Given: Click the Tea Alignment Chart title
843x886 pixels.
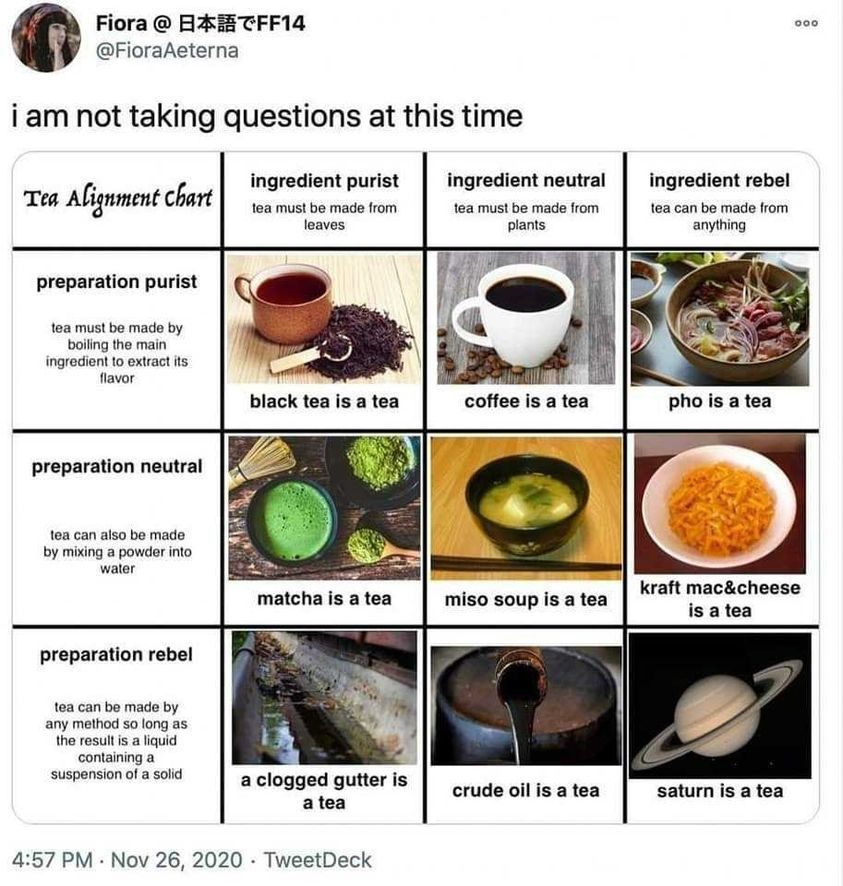Looking at the screenshot, I should point(118,199).
